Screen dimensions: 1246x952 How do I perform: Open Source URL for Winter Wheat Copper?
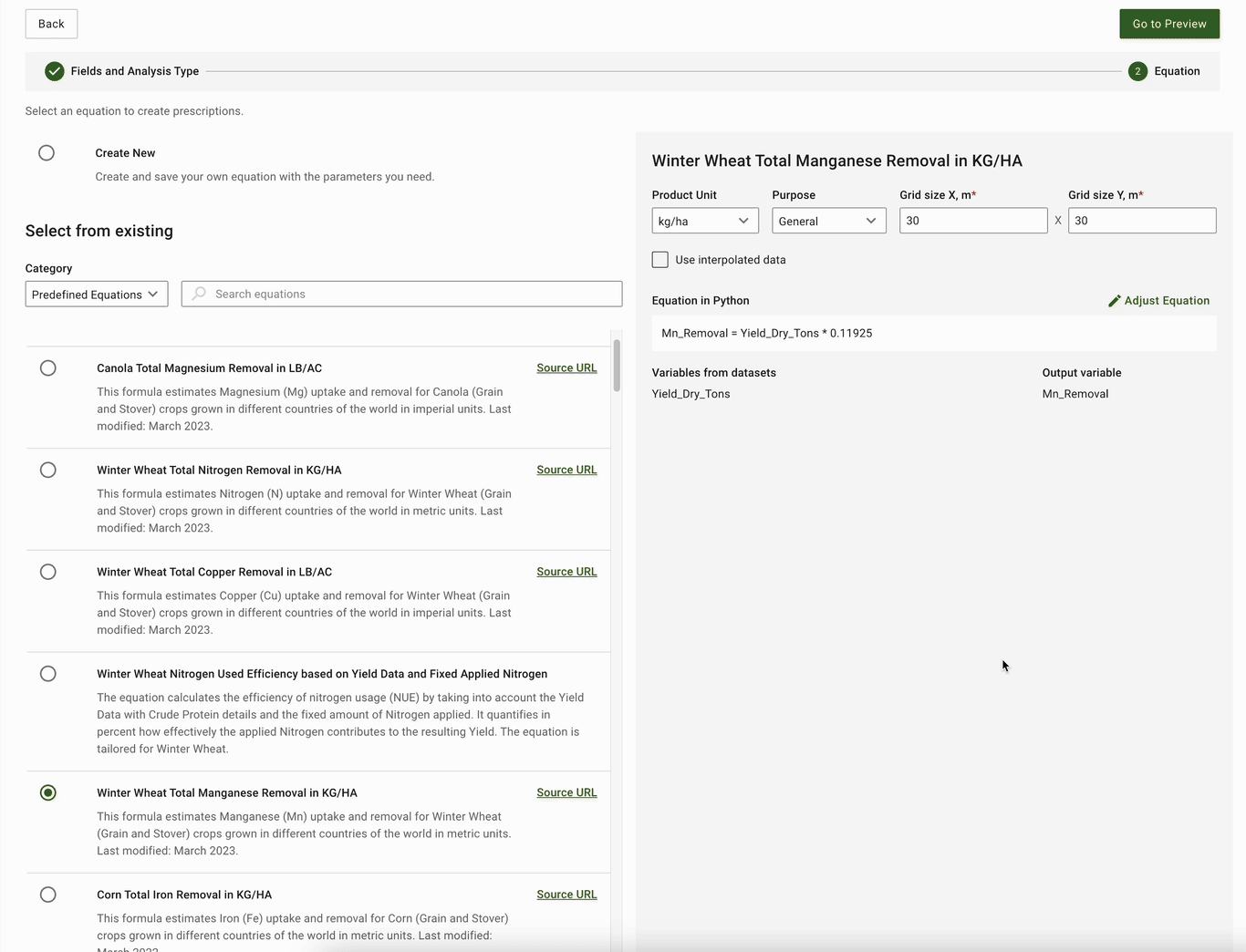(x=566, y=572)
